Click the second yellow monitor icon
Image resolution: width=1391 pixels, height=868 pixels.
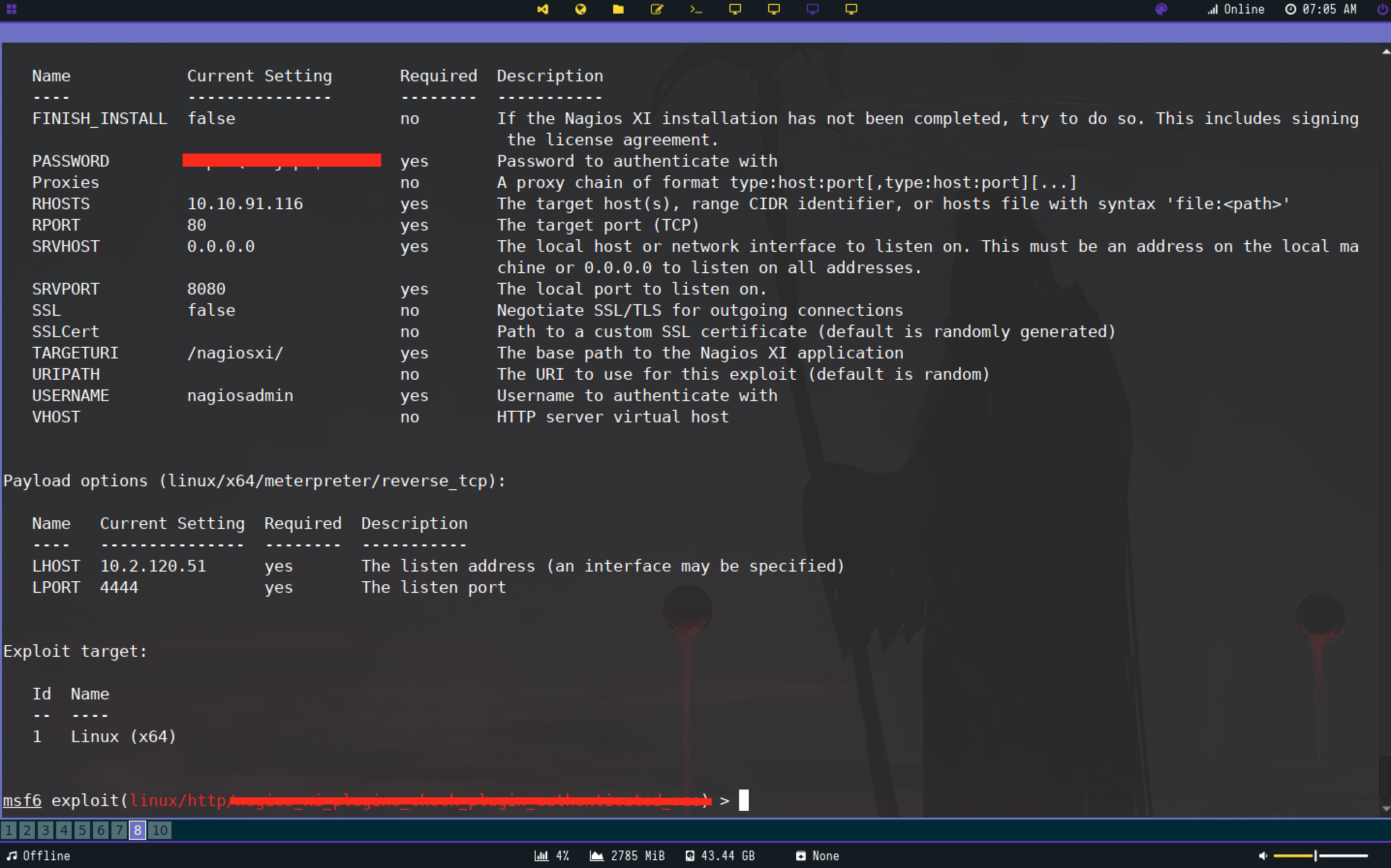click(x=773, y=9)
